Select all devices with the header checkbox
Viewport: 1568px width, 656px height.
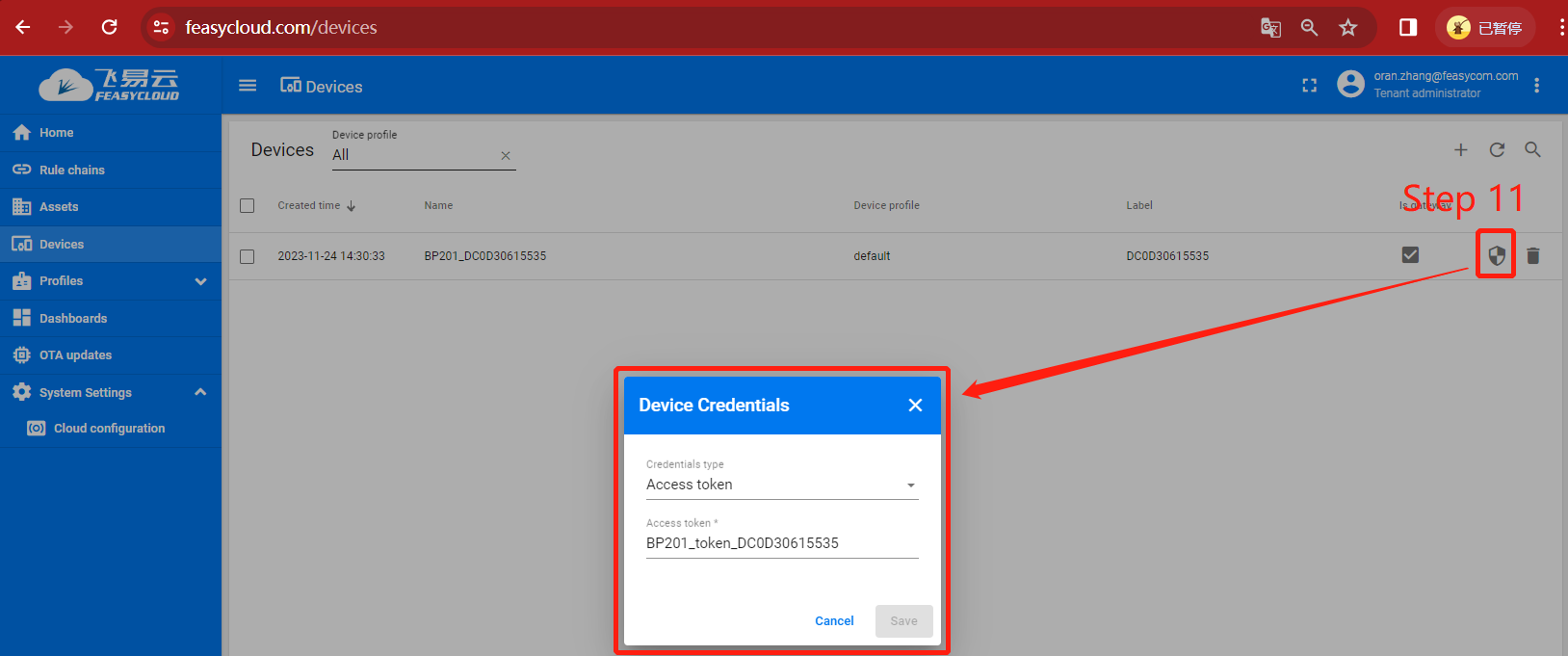248,205
